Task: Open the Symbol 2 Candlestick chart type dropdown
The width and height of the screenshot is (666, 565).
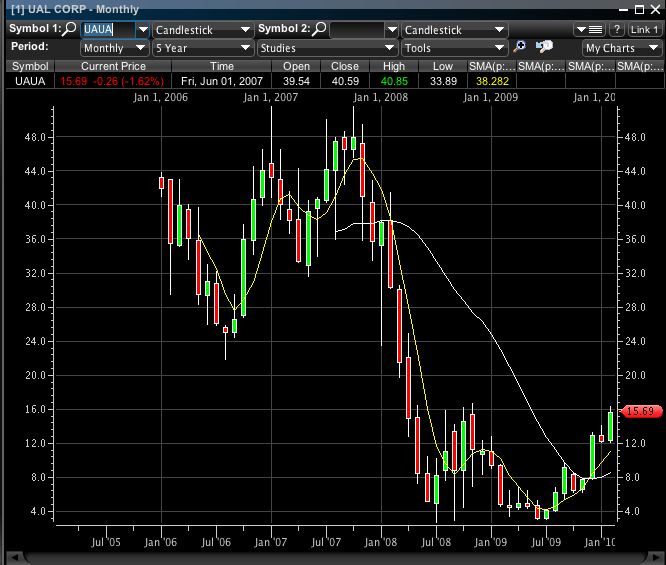Action: pyautogui.click(x=453, y=30)
